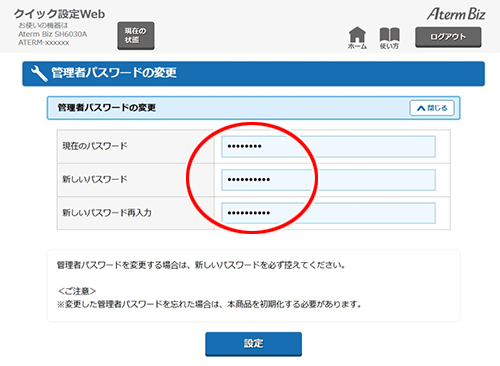Screen dimensions: 500x366
Task: Open the Home (ホーム) icon
Action: coord(357,38)
